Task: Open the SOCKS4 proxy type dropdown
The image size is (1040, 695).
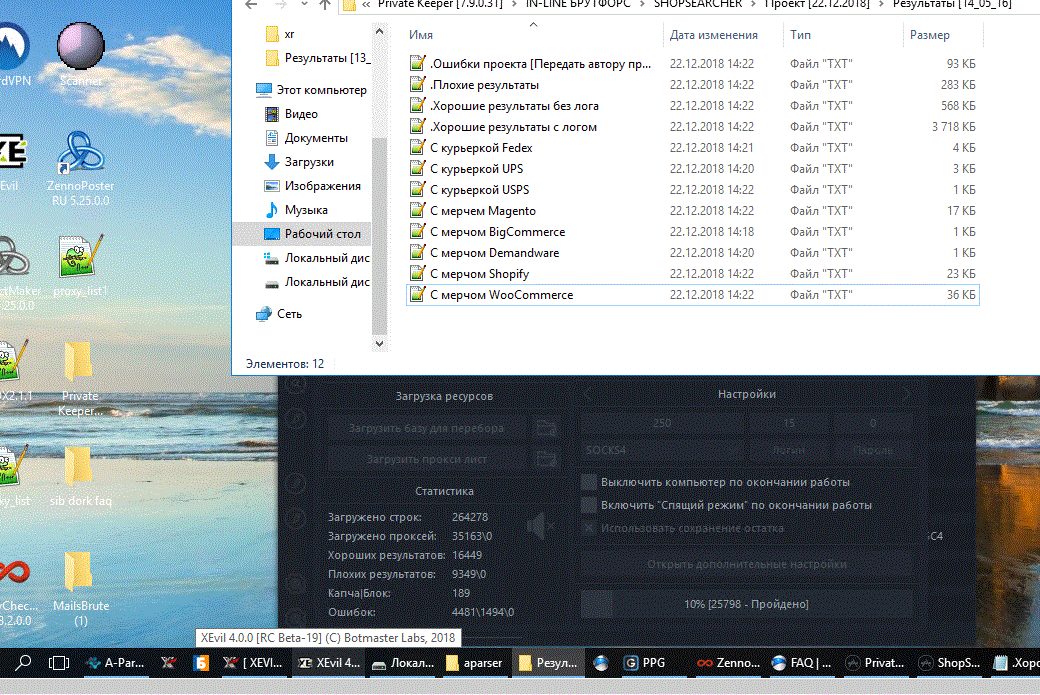Action: pyautogui.click(x=663, y=450)
